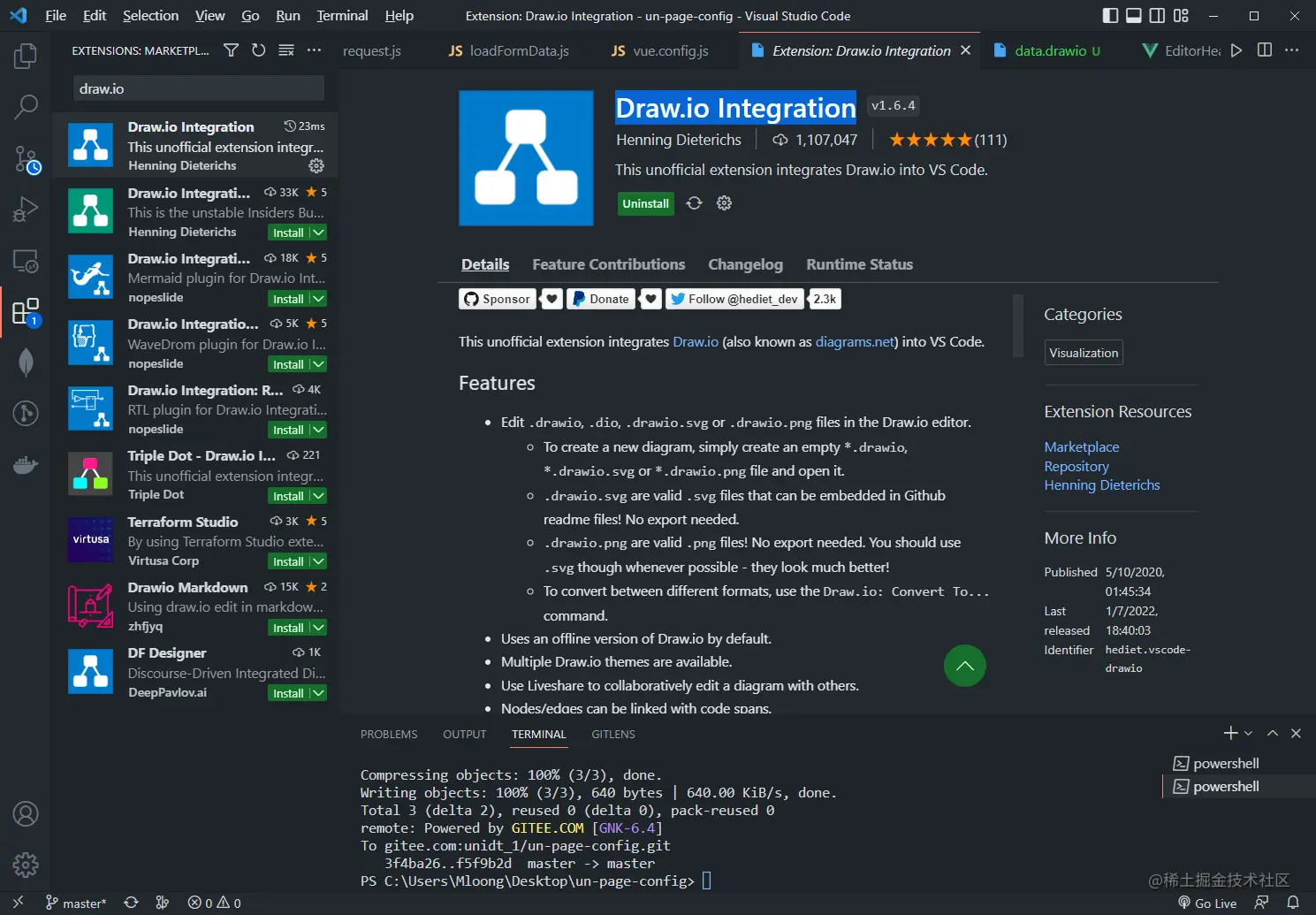Open manage gear on installed Draw.io Integration row
The image size is (1316, 915).
(316, 166)
